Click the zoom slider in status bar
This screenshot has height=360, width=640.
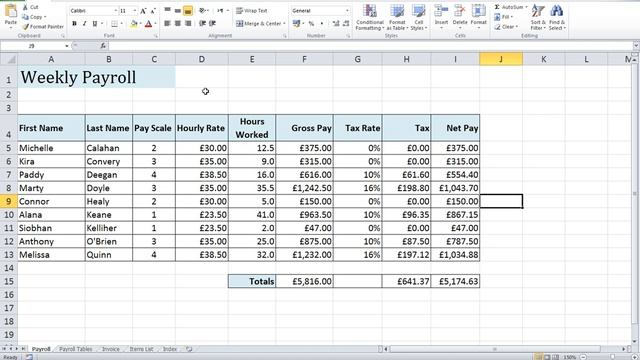click(x=612, y=357)
